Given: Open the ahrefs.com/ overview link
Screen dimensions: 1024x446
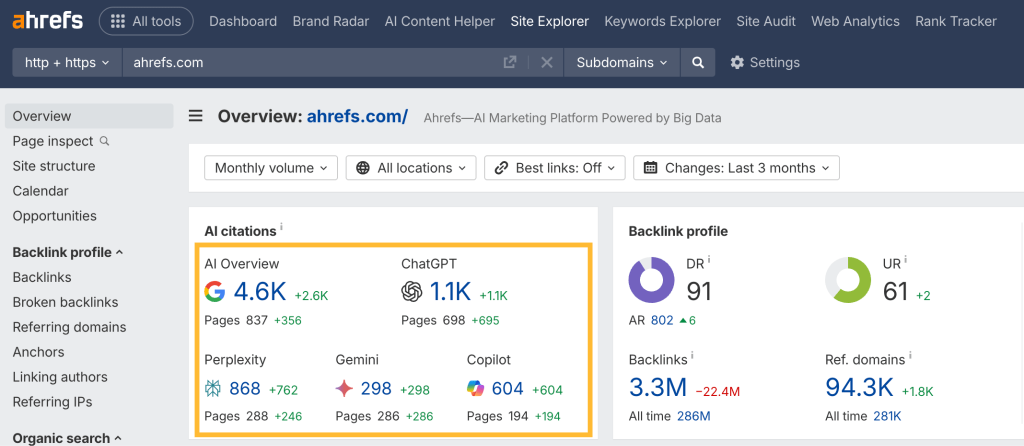Looking at the screenshot, I should 357,117.
